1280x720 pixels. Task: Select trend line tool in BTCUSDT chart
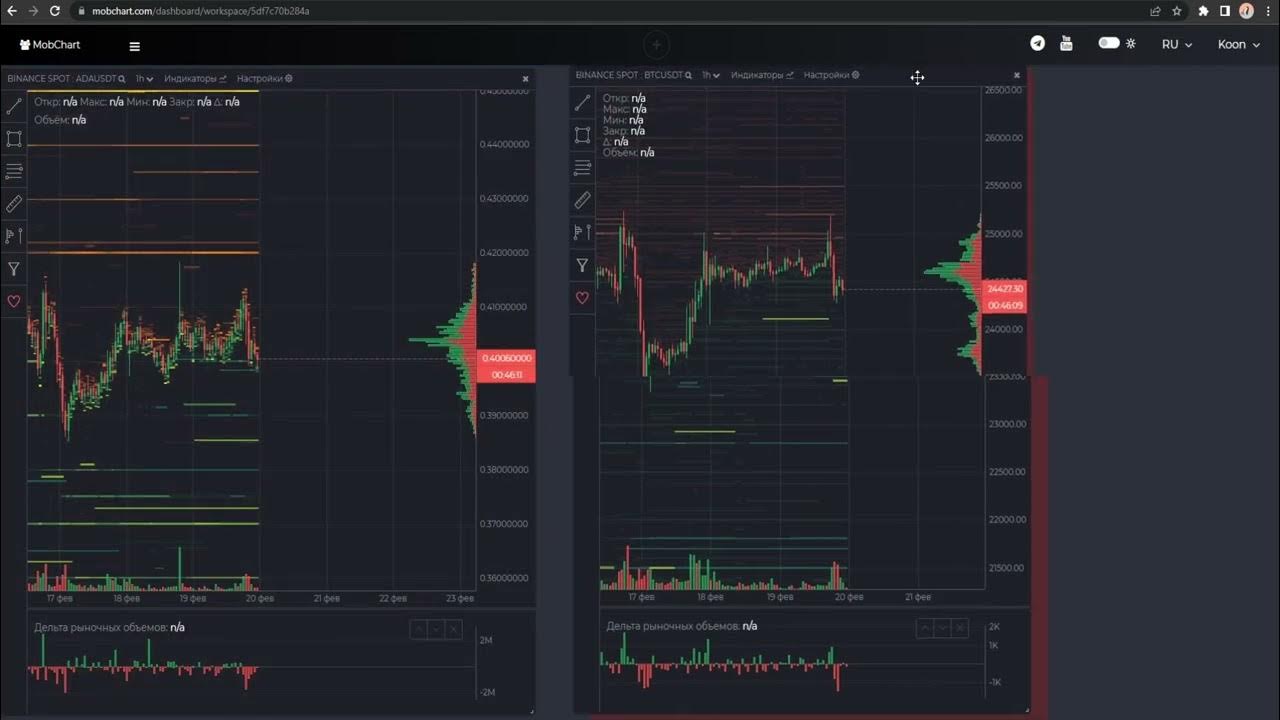pyautogui.click(x=582, y=103)
